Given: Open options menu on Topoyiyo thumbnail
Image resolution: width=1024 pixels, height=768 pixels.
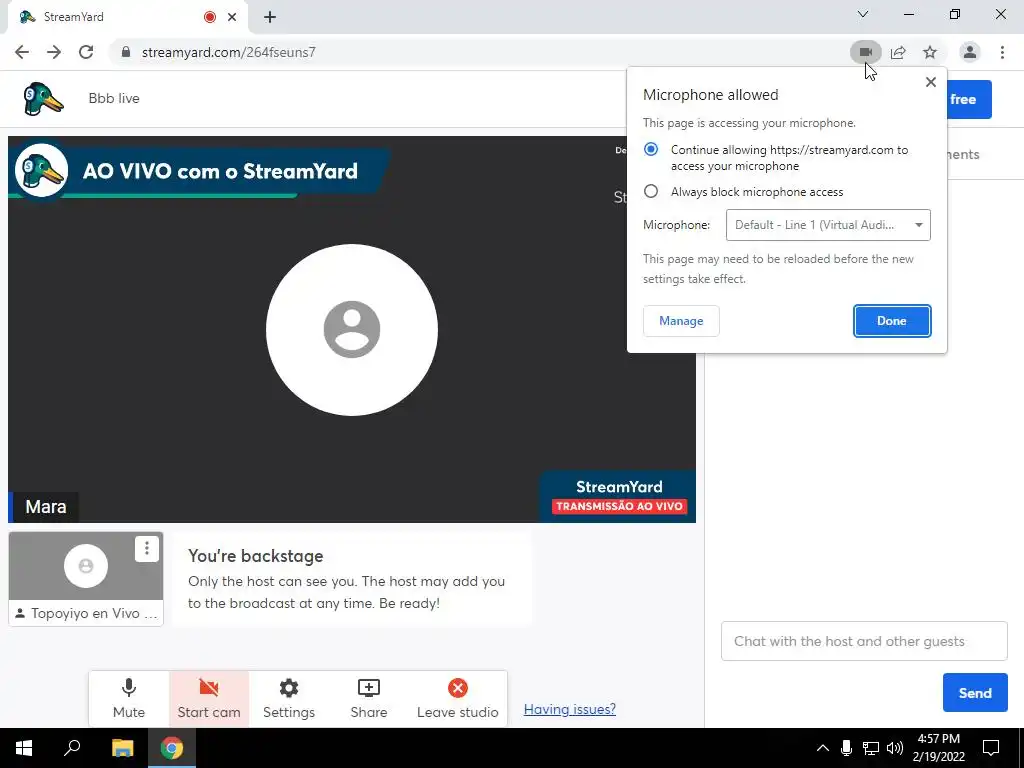Looking at the screenshot, I should (147, 549).
